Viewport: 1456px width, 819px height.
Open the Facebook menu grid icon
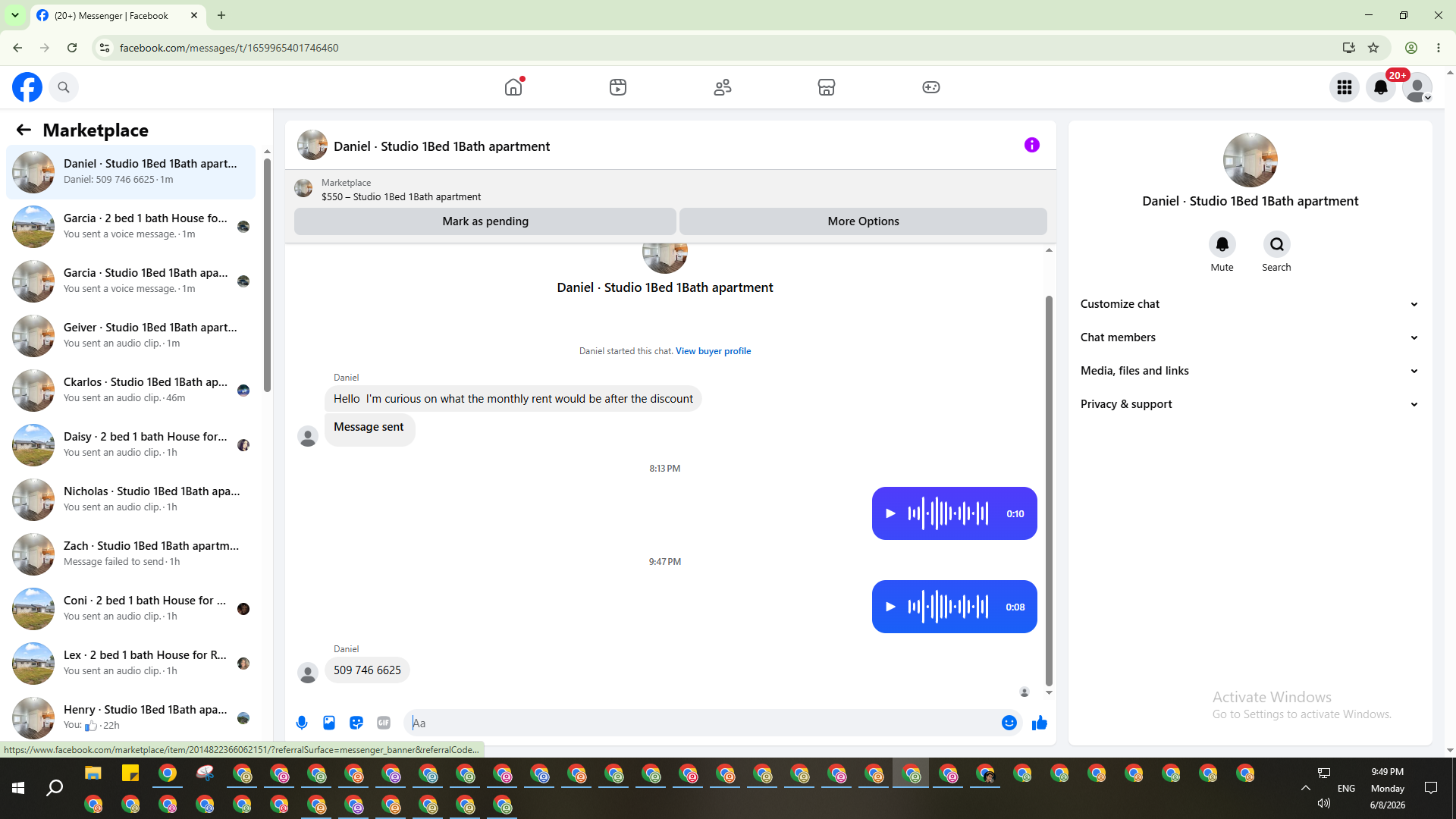point(1345,87)
